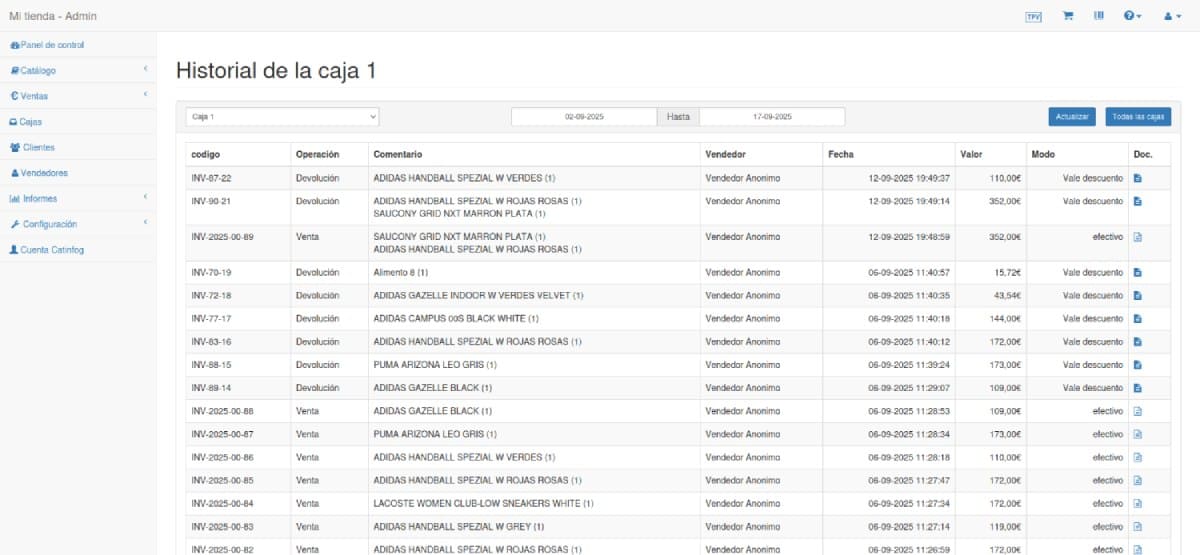Image resolution: width=1200 pixels, height=555 pixels.
Task: Open the Cuenta Catinfog sidebar link
Action: click(x=51, y=250)
